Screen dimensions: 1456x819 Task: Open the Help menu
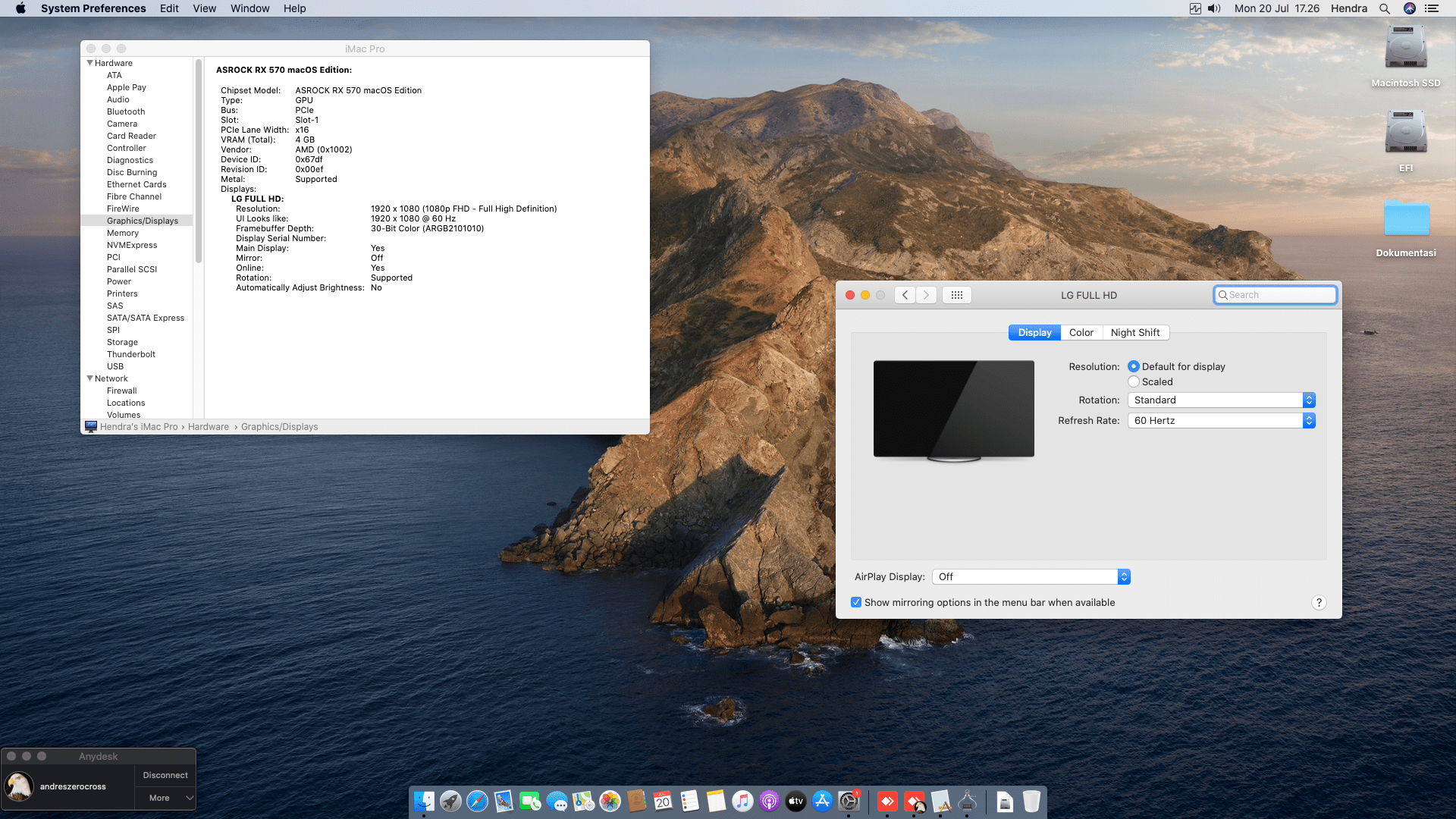tap(294, 8)
